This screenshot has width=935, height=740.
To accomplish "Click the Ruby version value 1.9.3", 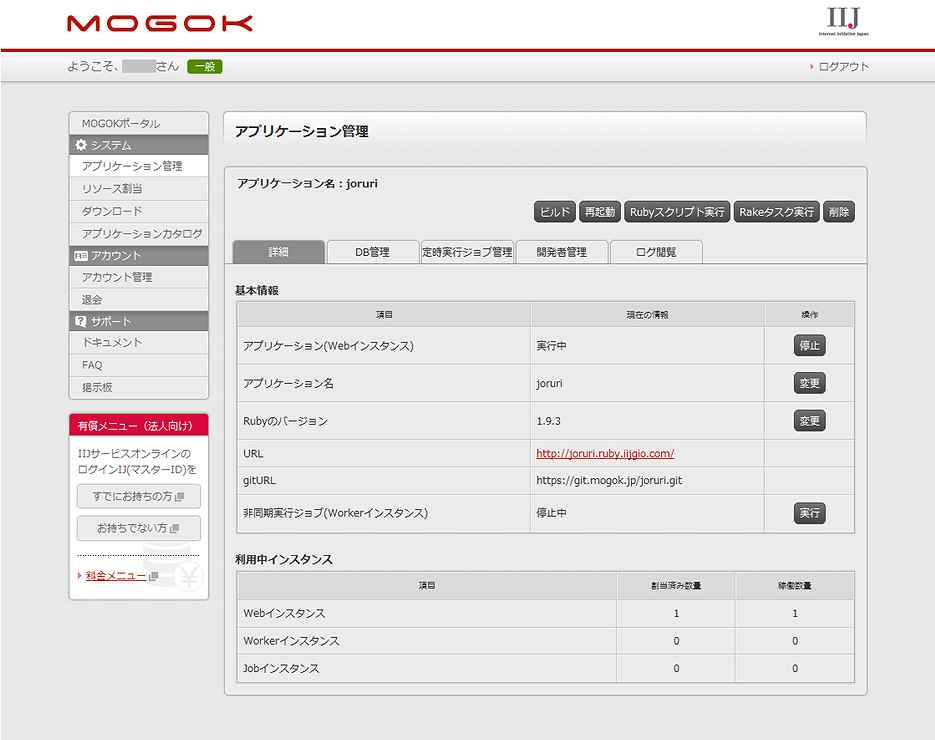I will click(x=549, y=421).
